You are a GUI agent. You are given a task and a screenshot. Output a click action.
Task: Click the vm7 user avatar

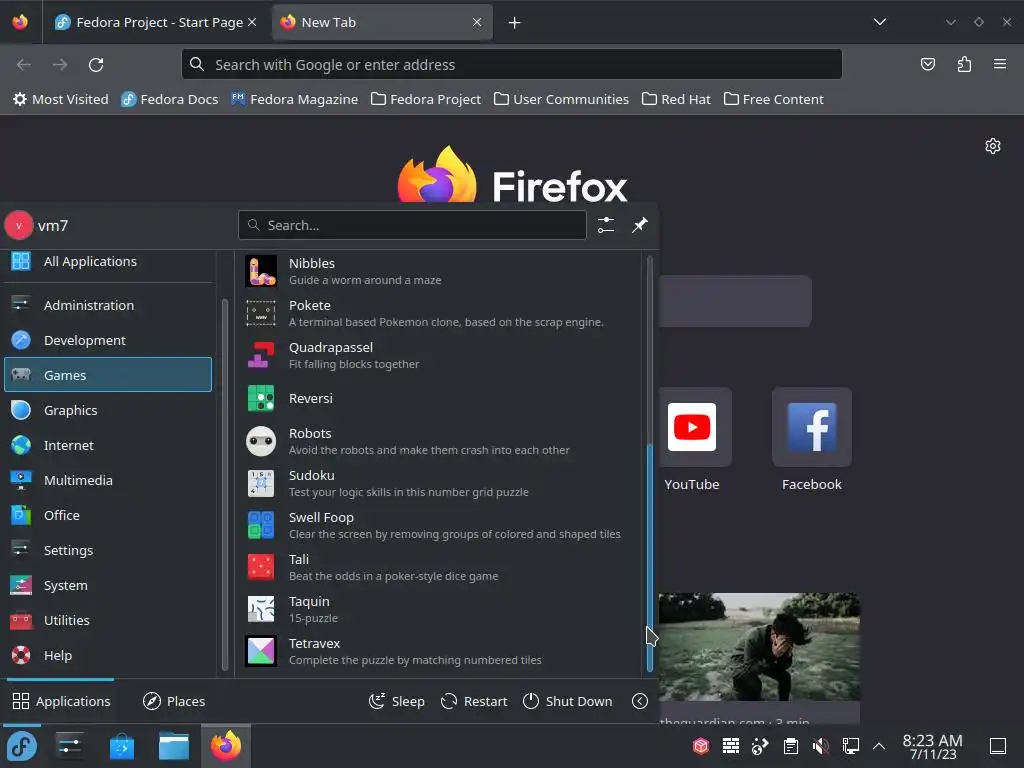pos(18,225)
